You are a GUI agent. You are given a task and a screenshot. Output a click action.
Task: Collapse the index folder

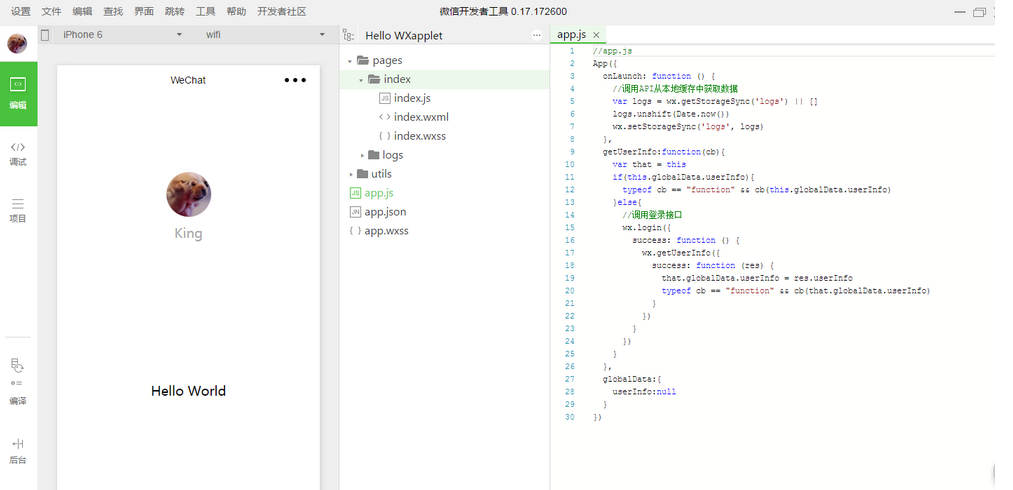click(x=361, y=80)
